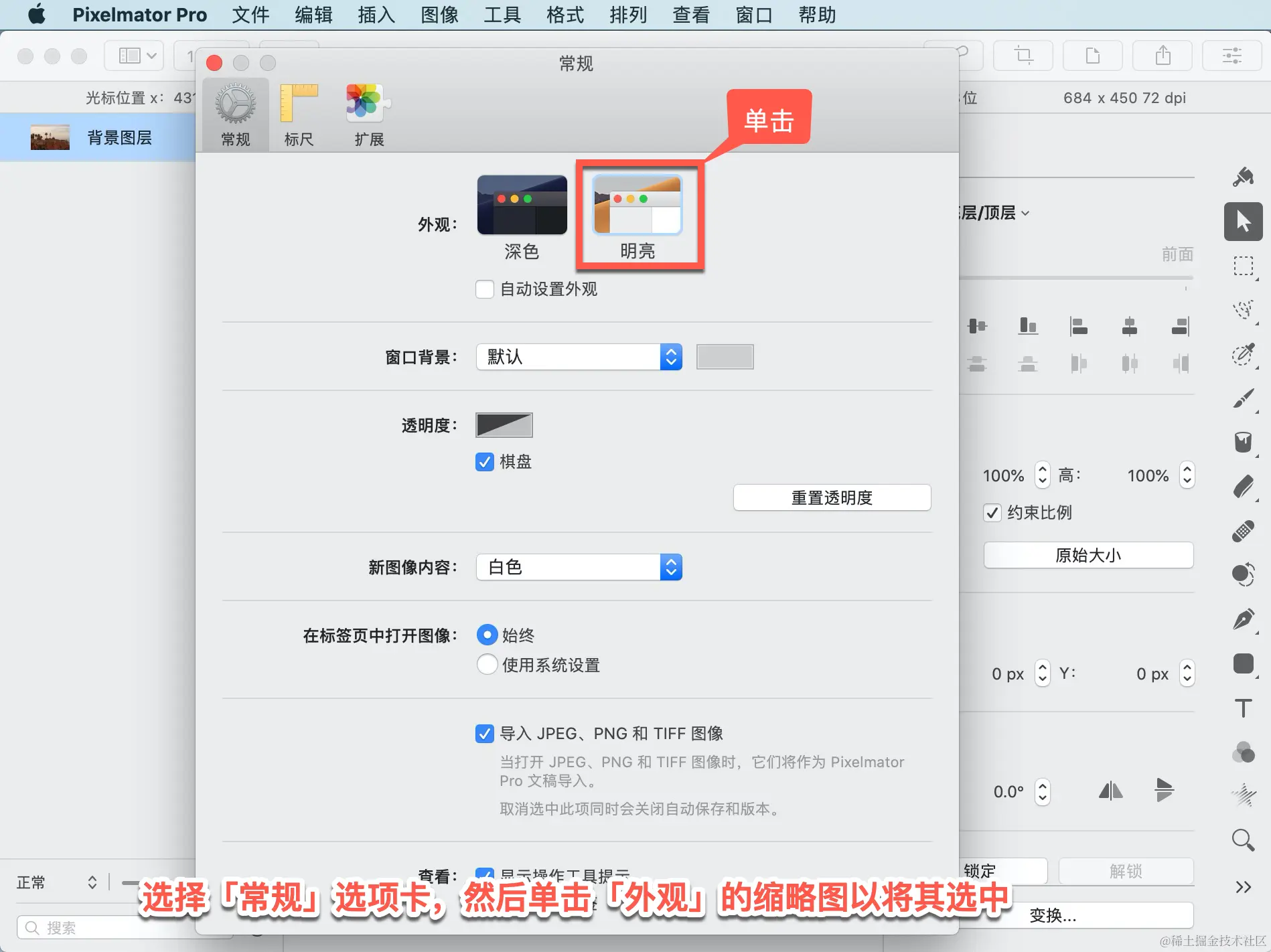Open the 图像 menu
This screenshot has height=952, width=1271.
click(x=439, y=15)
